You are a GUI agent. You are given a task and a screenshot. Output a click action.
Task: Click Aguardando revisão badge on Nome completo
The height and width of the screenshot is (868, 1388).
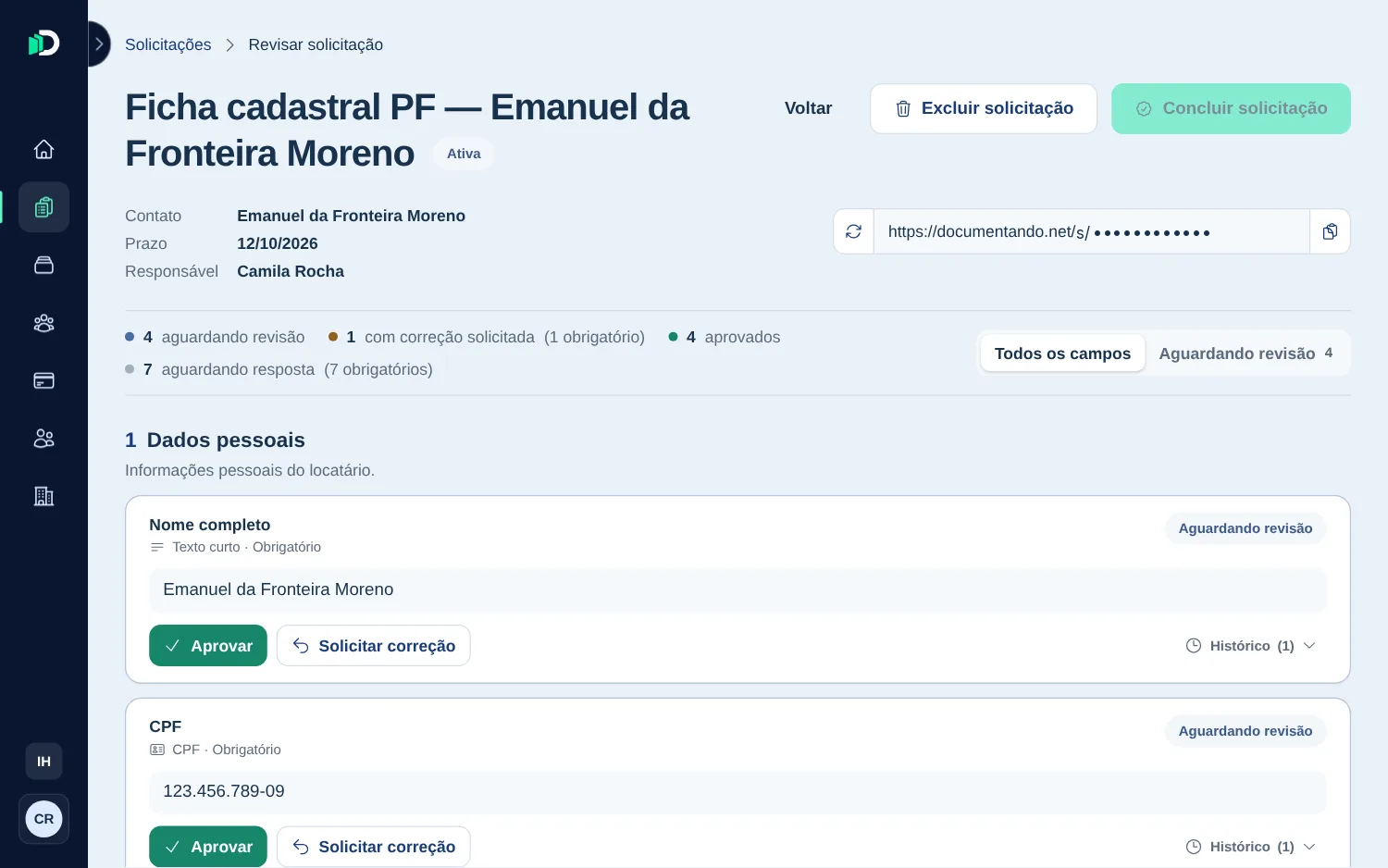click(1245, 528)
